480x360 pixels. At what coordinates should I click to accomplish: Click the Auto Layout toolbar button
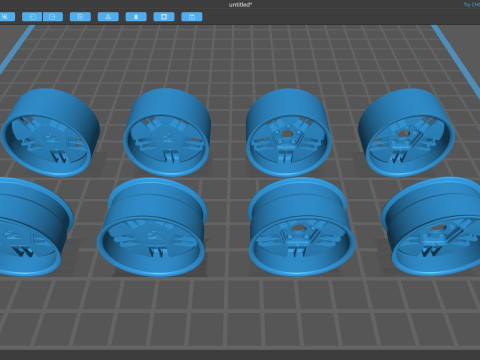(x=108, y=17)
